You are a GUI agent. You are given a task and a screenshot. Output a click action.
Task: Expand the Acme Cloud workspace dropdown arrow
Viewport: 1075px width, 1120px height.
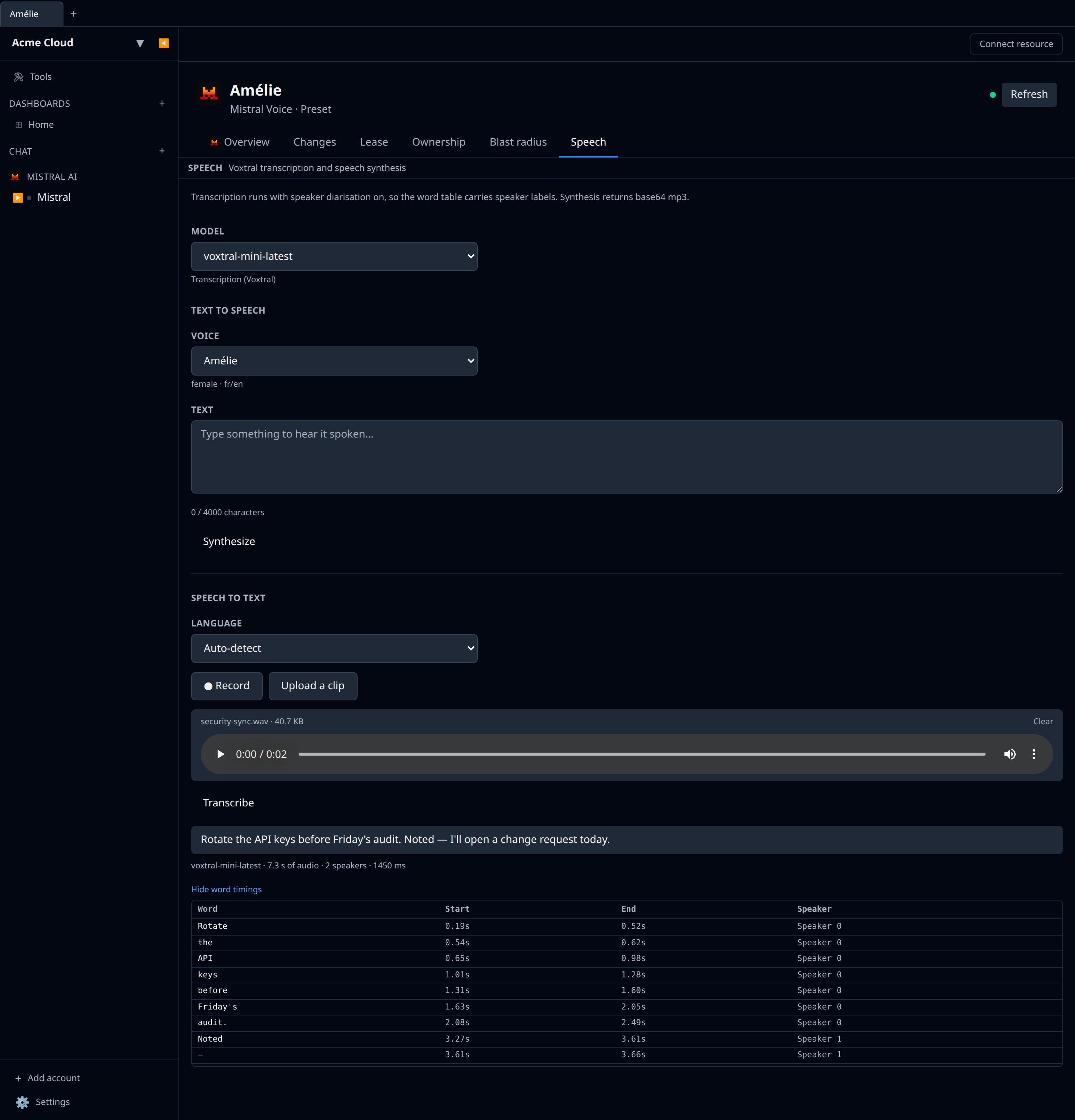(140, 43)
